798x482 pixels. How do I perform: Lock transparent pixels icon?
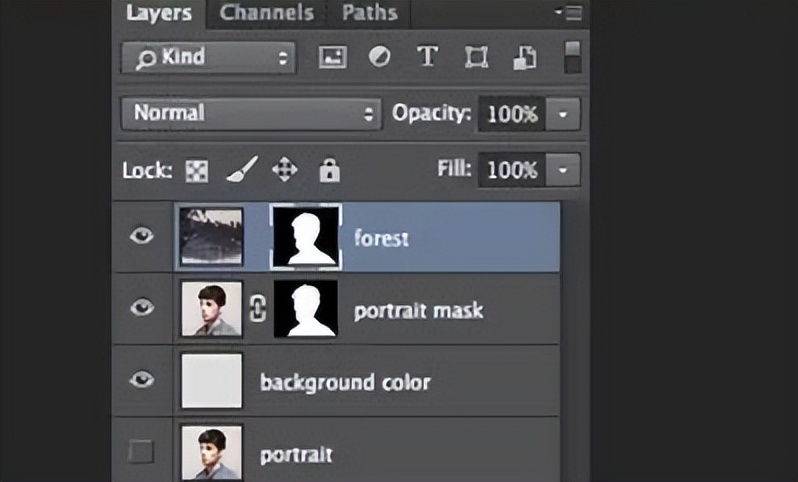click(196, 171)
